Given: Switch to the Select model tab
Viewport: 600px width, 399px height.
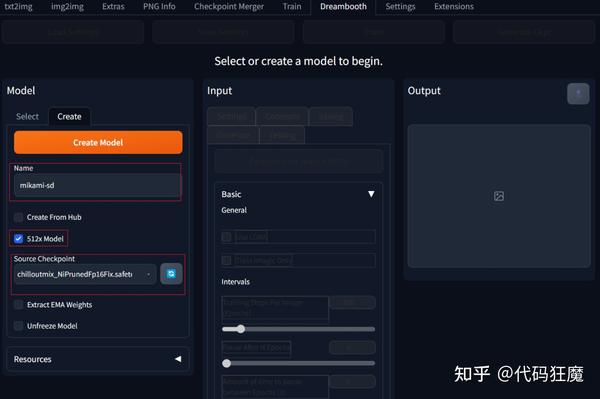Looking at the screenshot, I should 27,116.
